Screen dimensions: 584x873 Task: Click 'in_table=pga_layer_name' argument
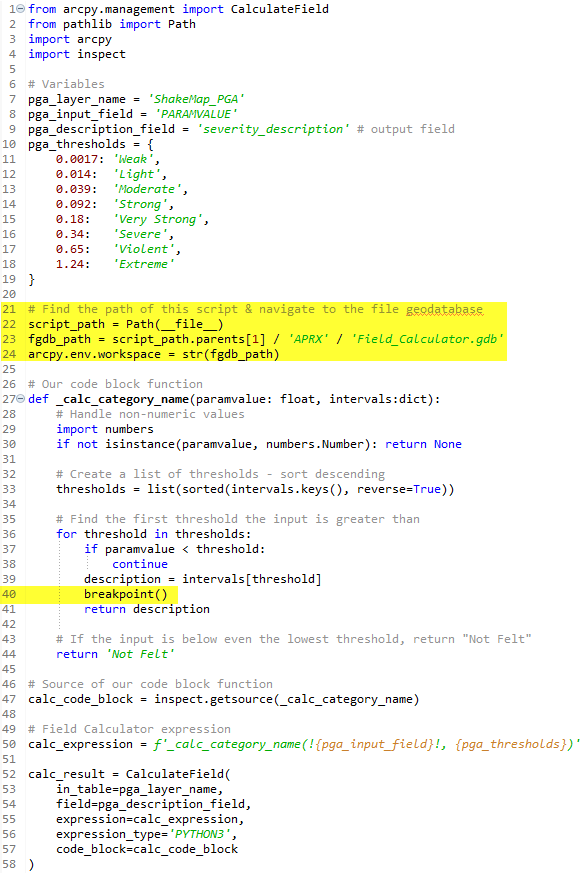(136, 789)
